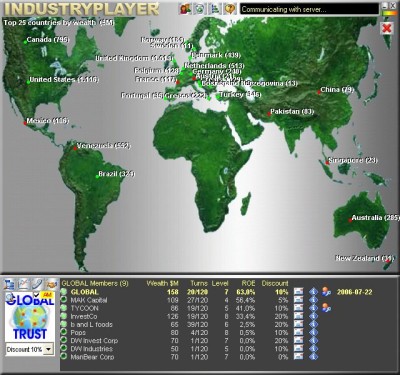Click the green status dot beside GLOBAL

coord(64,291)
